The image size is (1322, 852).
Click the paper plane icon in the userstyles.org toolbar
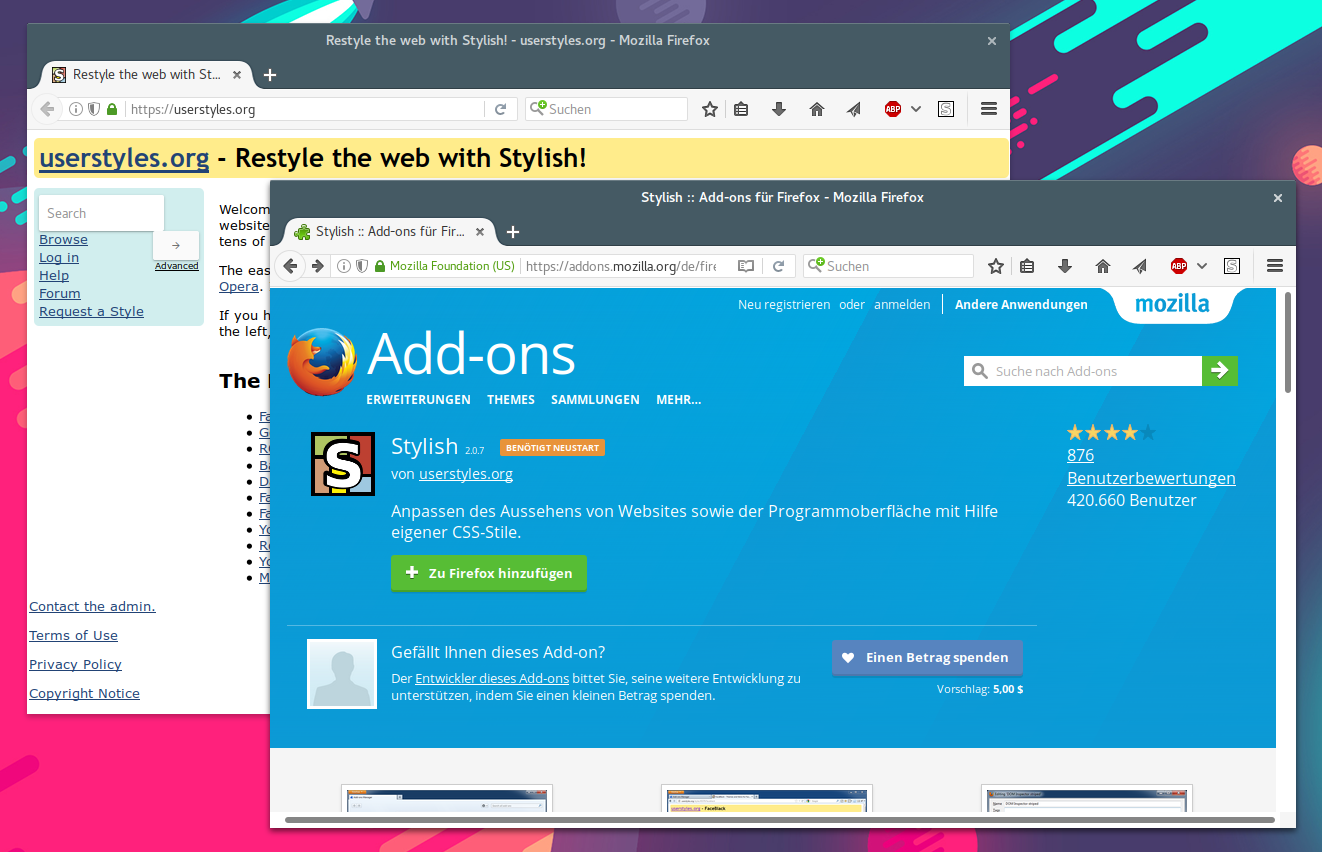pos(854,109)
